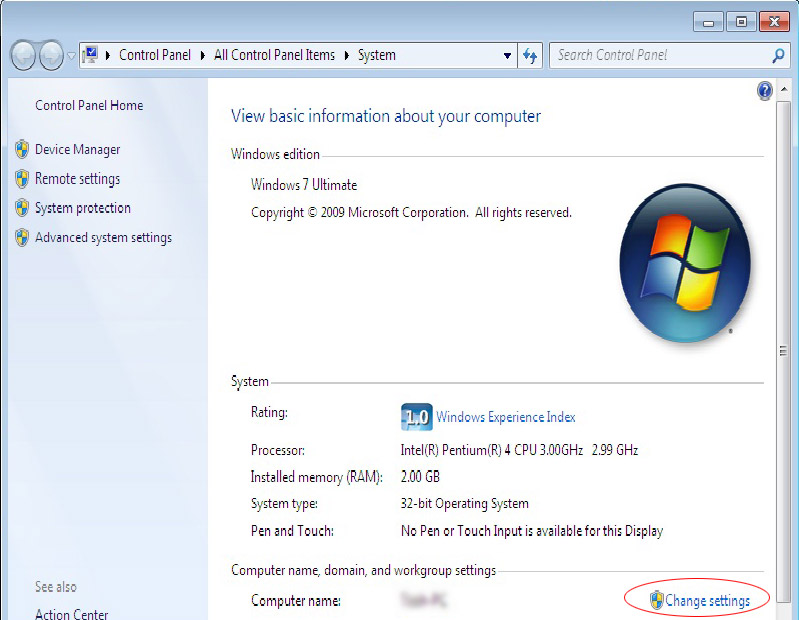Click the Forward navigation arrow button

click(x=51, y=55)
